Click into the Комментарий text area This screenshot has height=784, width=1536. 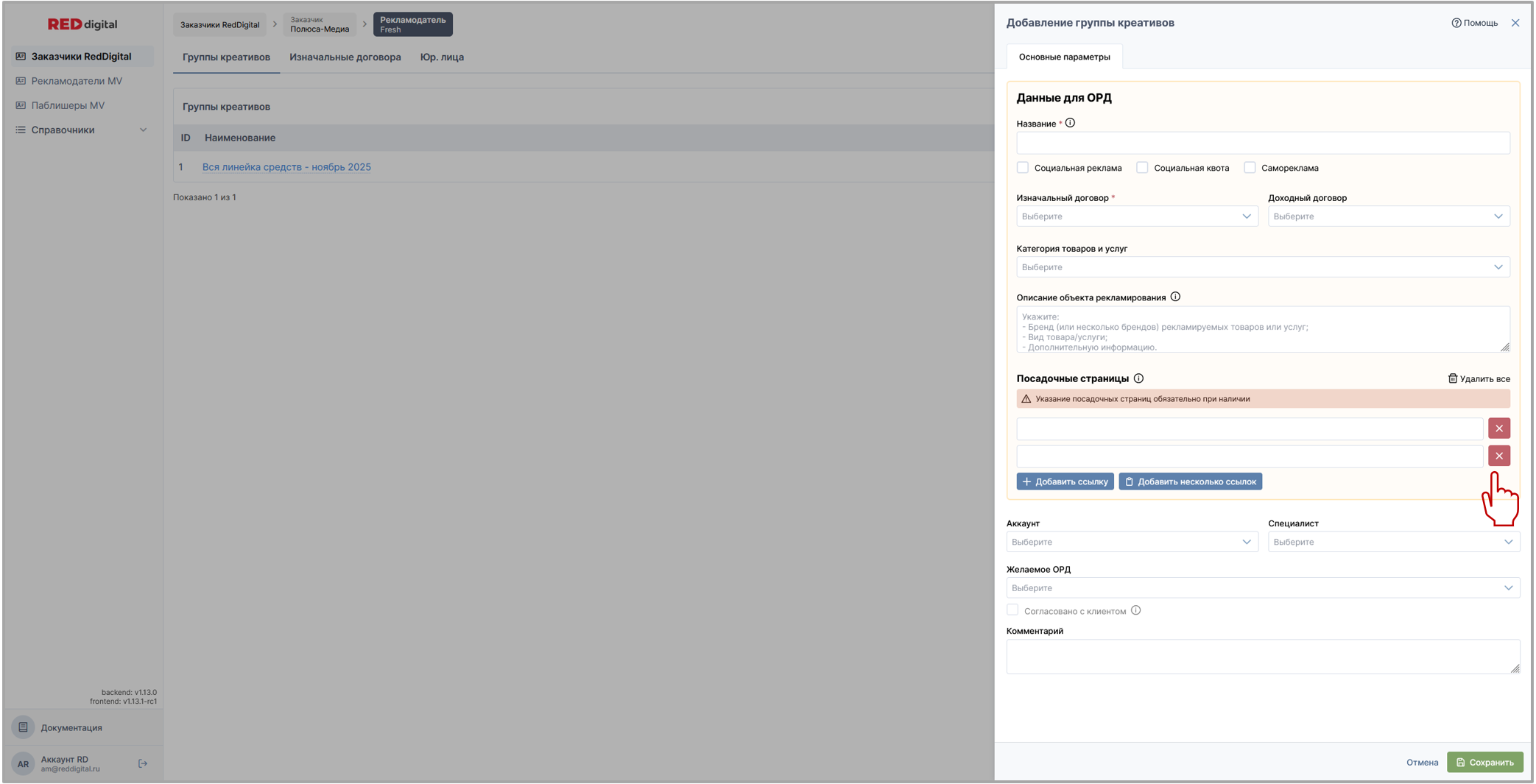coord(1262,656)
